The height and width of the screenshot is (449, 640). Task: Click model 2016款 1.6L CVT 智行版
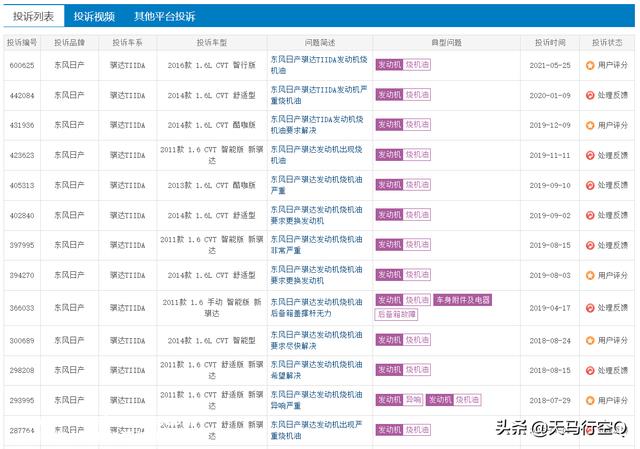211,65
